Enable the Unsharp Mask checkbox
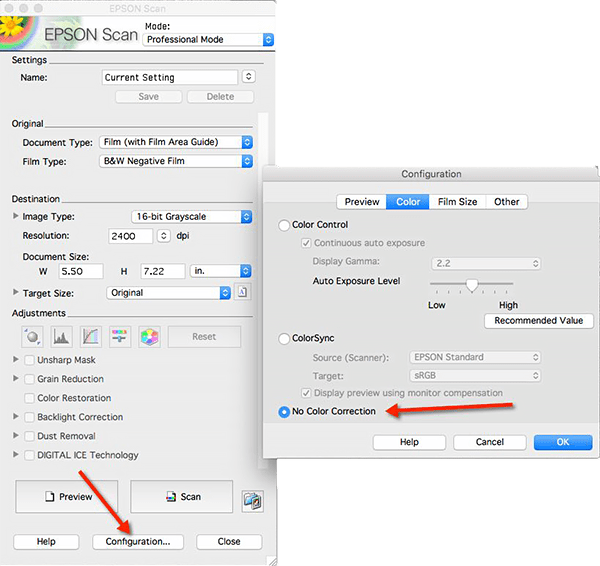Viewport: 600px width, 566px height. pyautogui.click(x=29, y=360)
